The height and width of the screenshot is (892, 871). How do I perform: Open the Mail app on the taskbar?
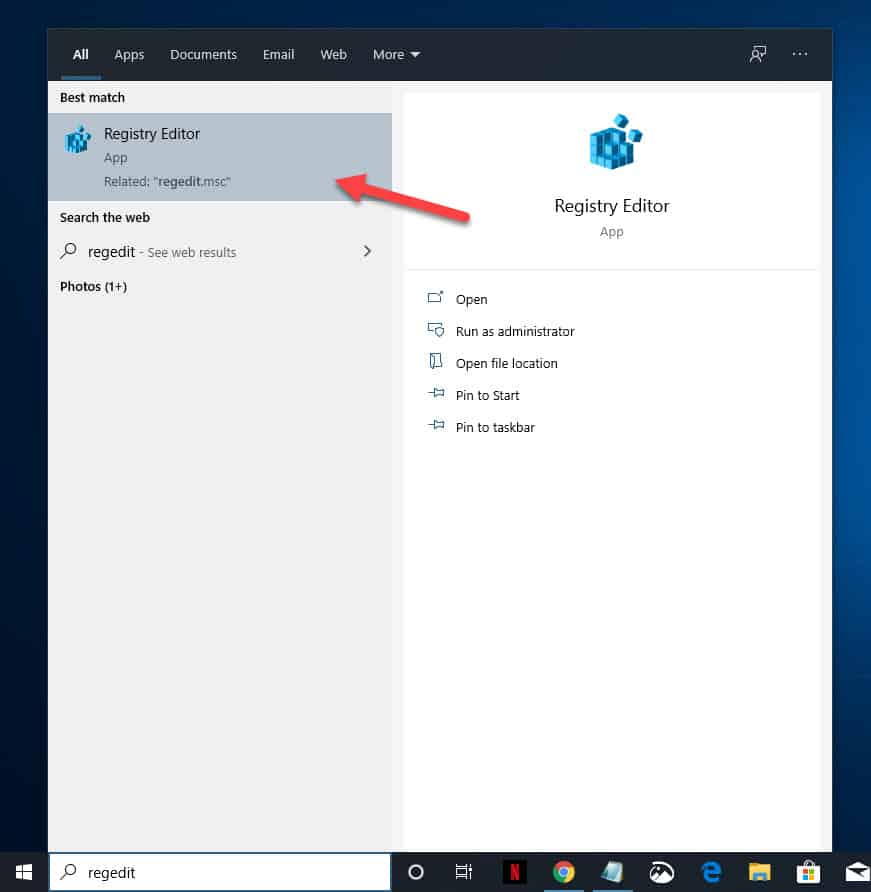tap(857, 872)
